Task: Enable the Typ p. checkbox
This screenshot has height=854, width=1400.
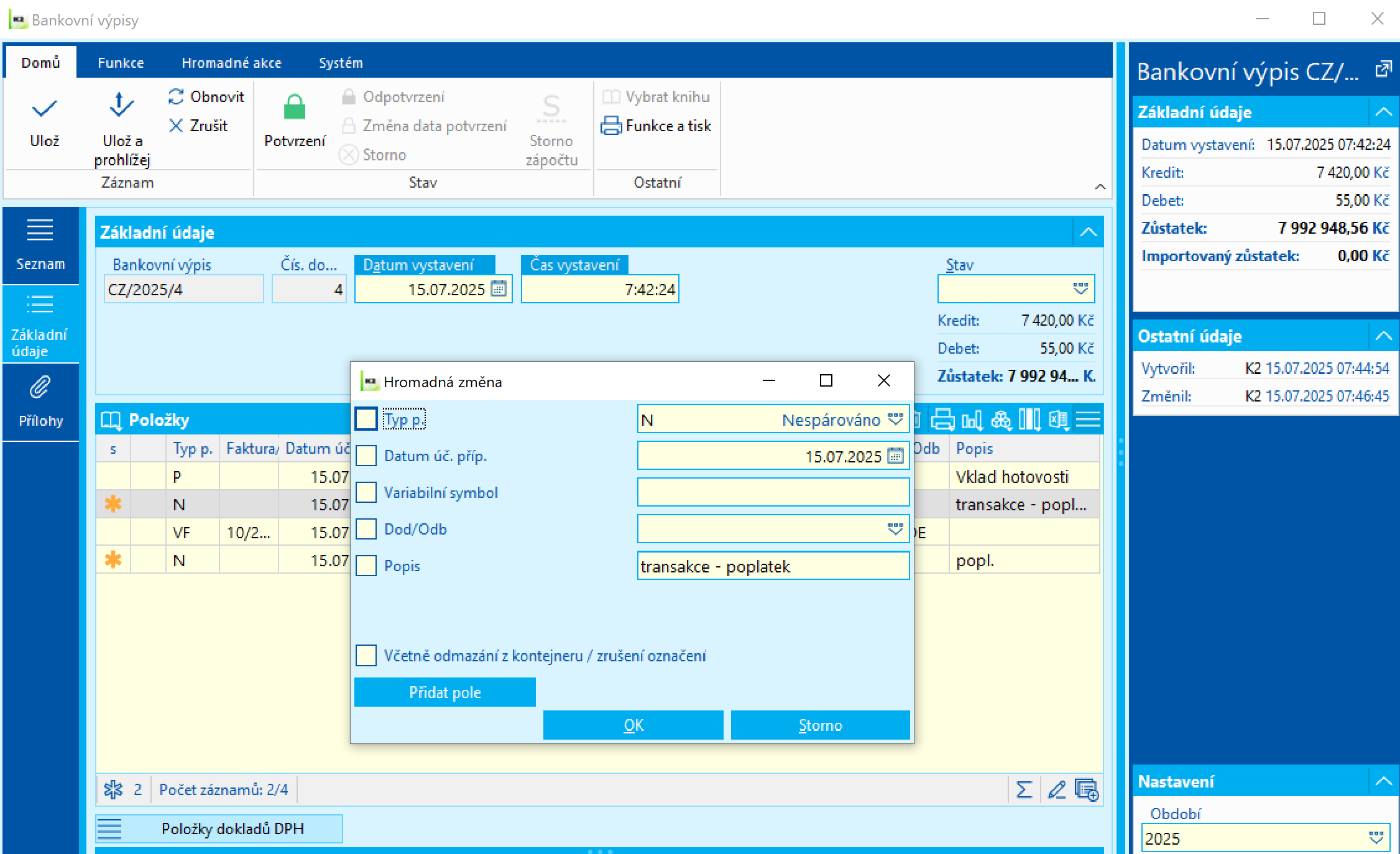Action: pyautogui.click(x=366, y=420)
